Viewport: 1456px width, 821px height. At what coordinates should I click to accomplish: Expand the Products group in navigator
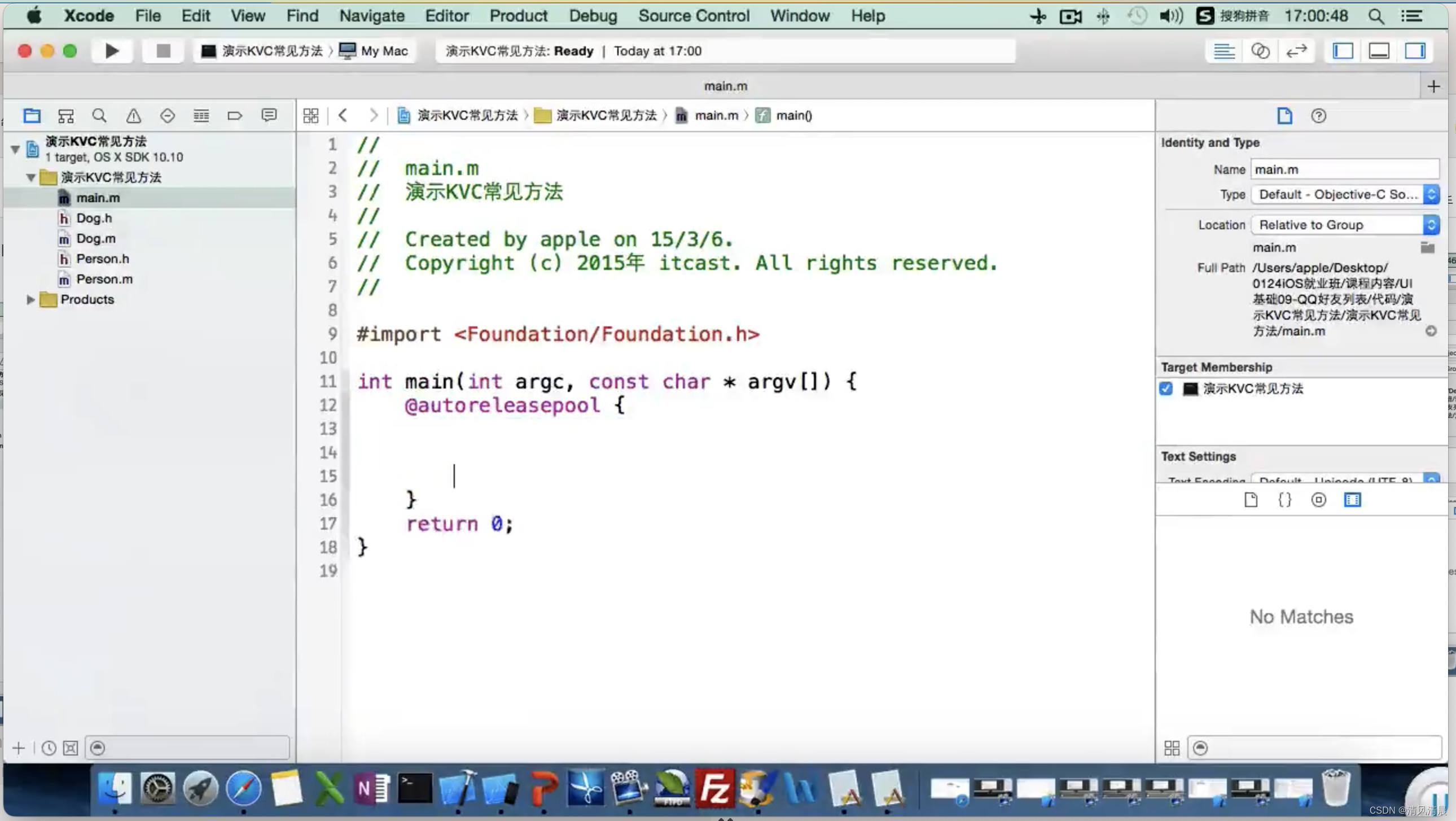pos(30,299)
